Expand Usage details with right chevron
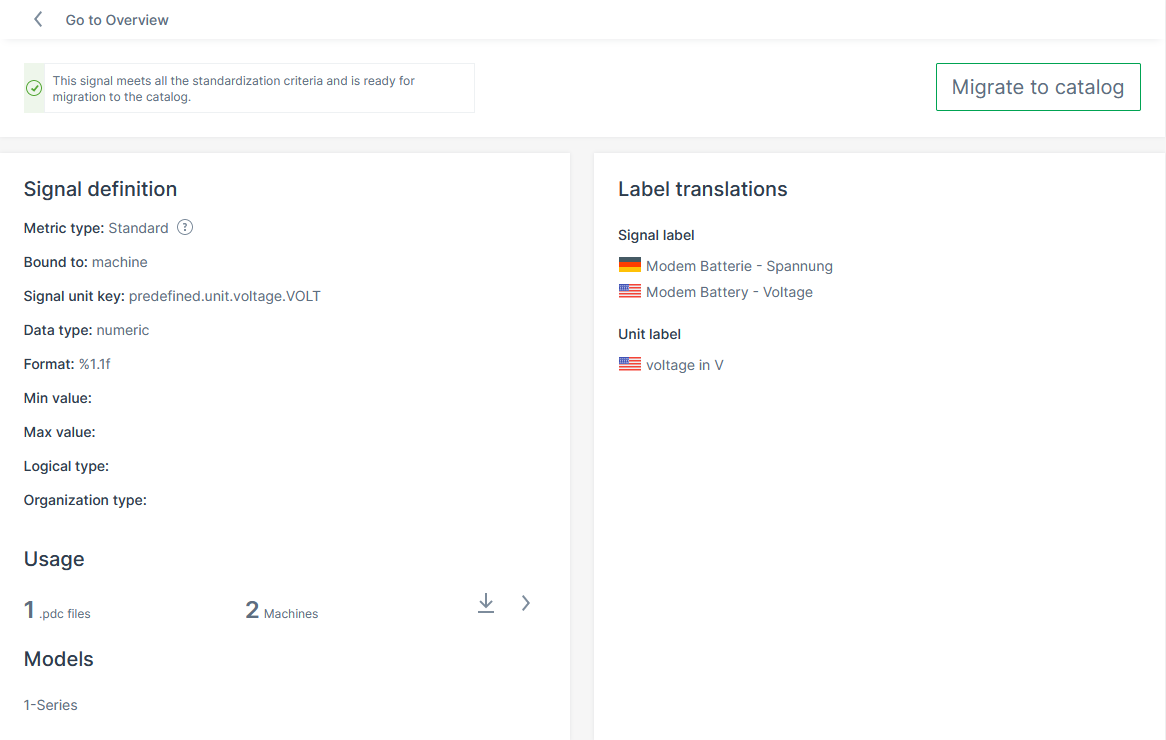 coord(526,603)
